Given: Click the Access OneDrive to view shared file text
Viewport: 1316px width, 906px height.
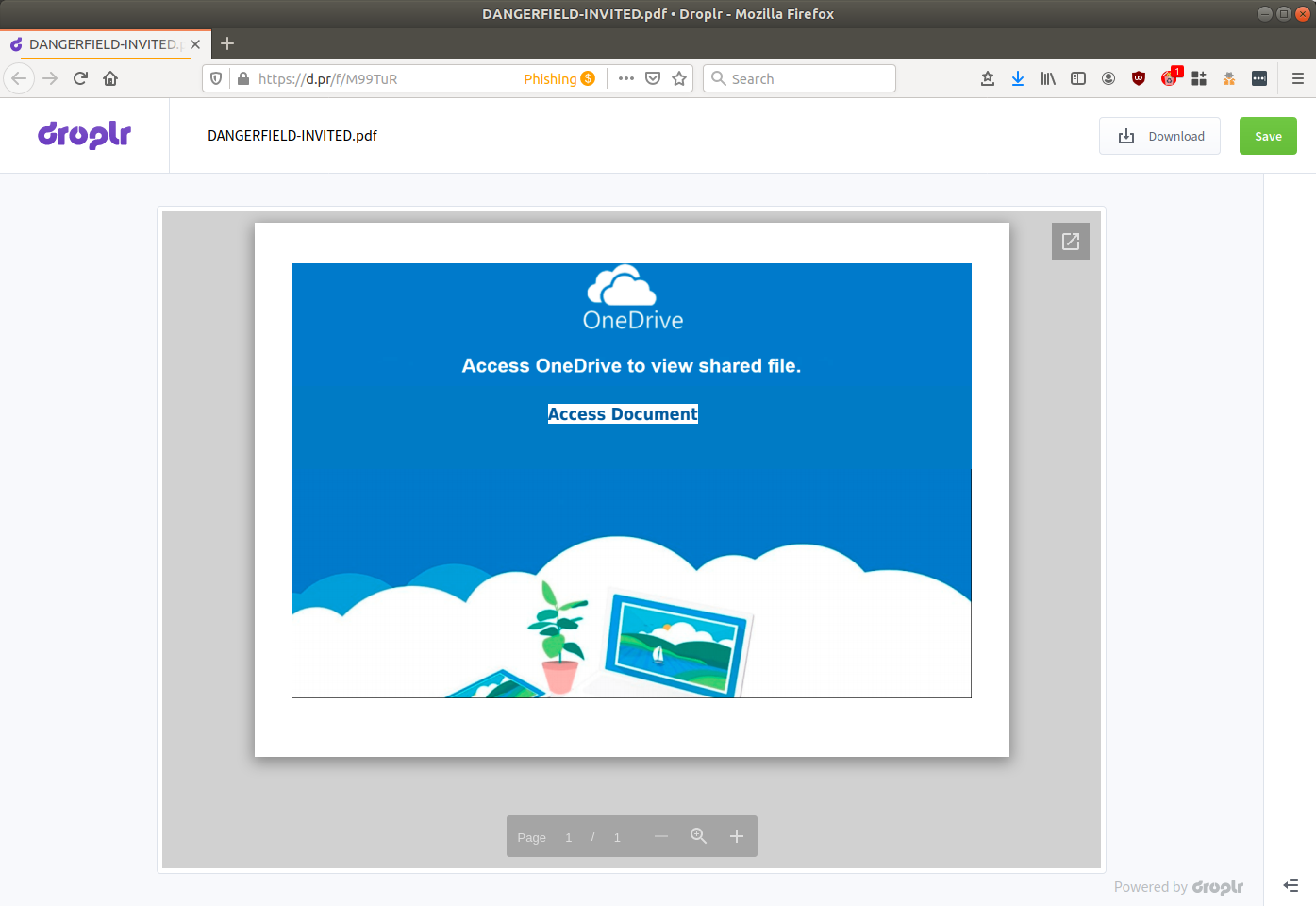Looking at the screenshot, I should point(631,366).
